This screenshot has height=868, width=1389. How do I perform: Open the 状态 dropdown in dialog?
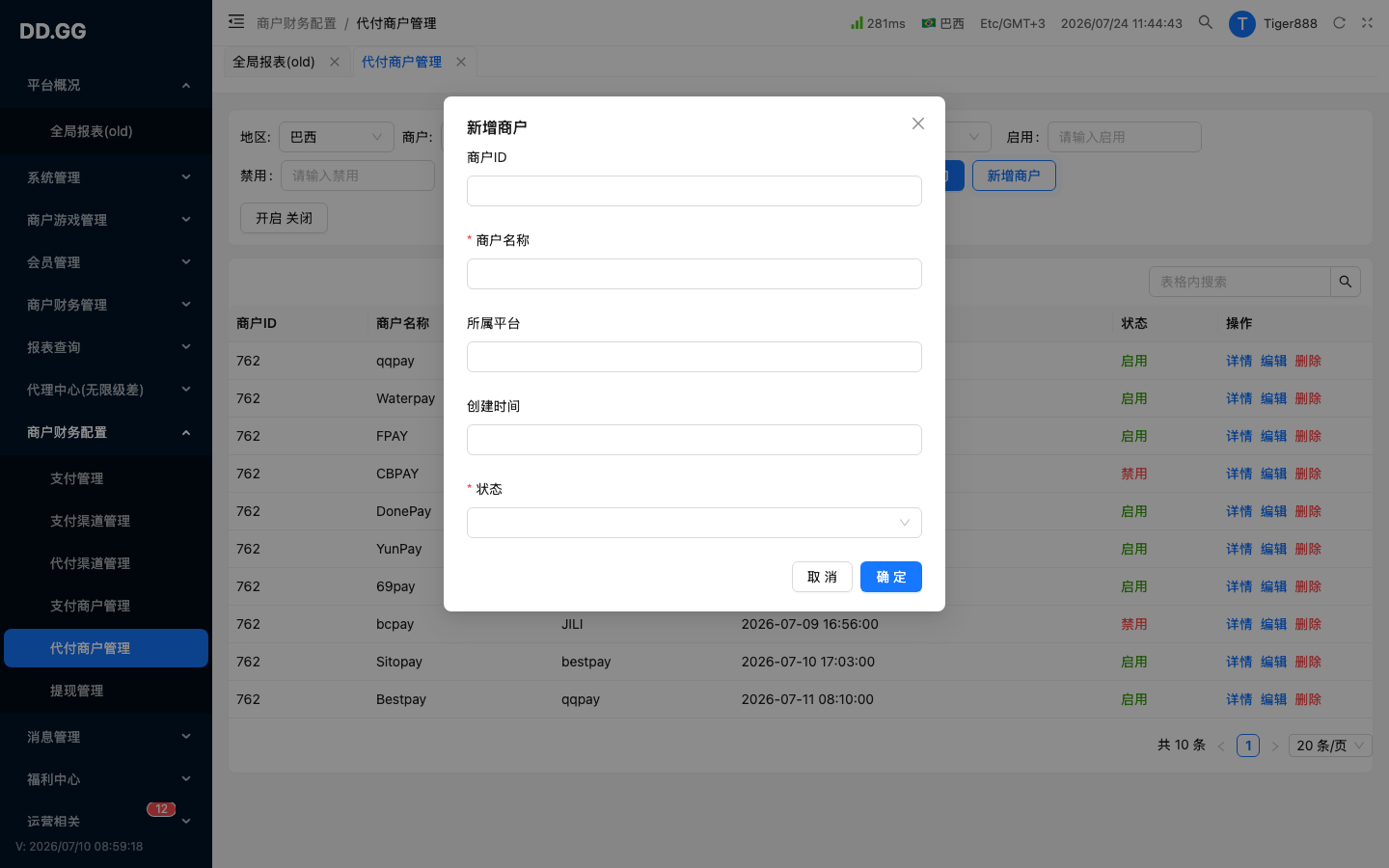pos(694,523)
